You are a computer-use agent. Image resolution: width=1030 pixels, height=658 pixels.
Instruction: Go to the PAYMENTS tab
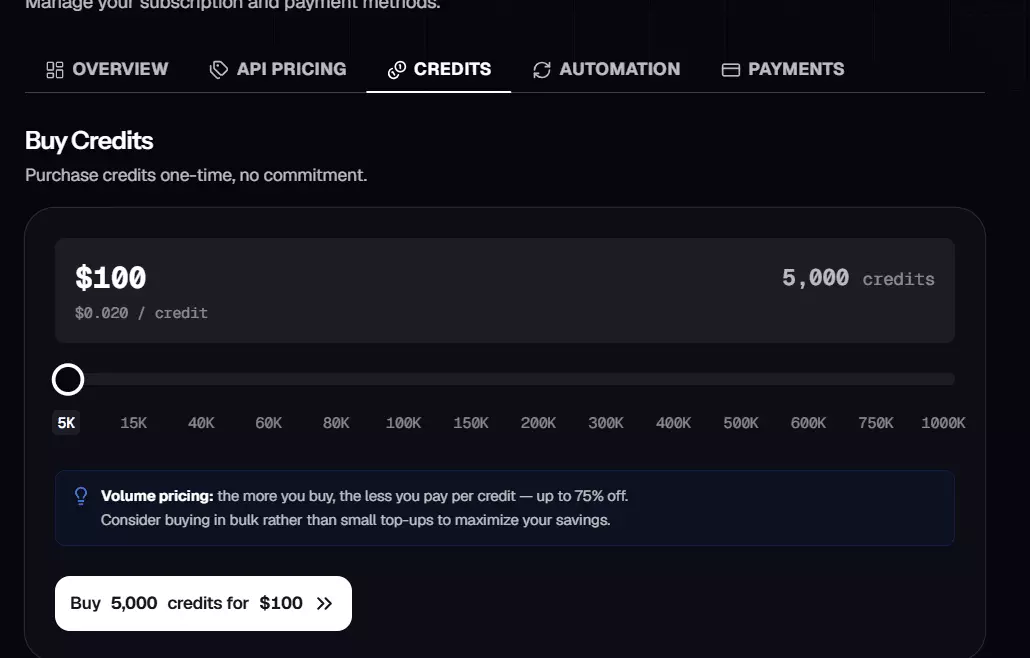coord(783,69)
